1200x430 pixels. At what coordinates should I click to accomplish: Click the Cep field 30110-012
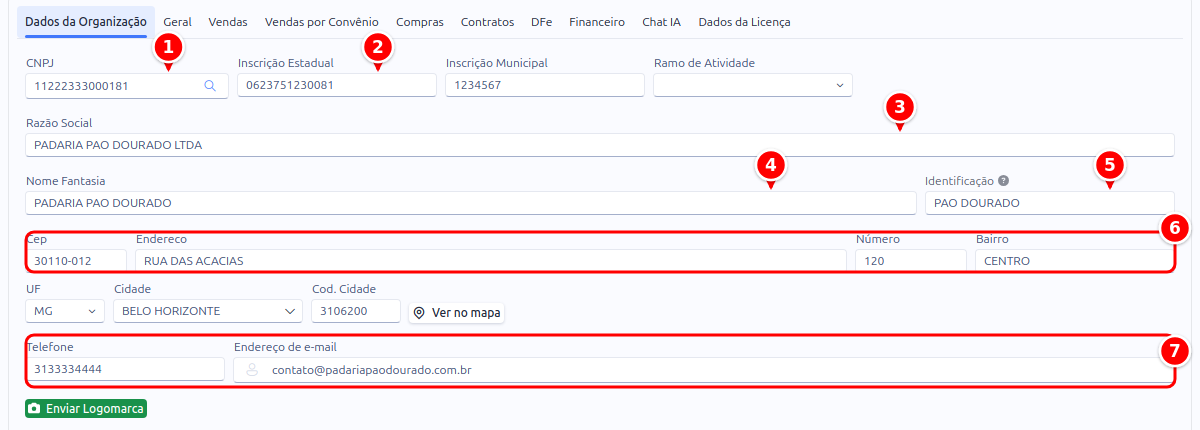76,261
